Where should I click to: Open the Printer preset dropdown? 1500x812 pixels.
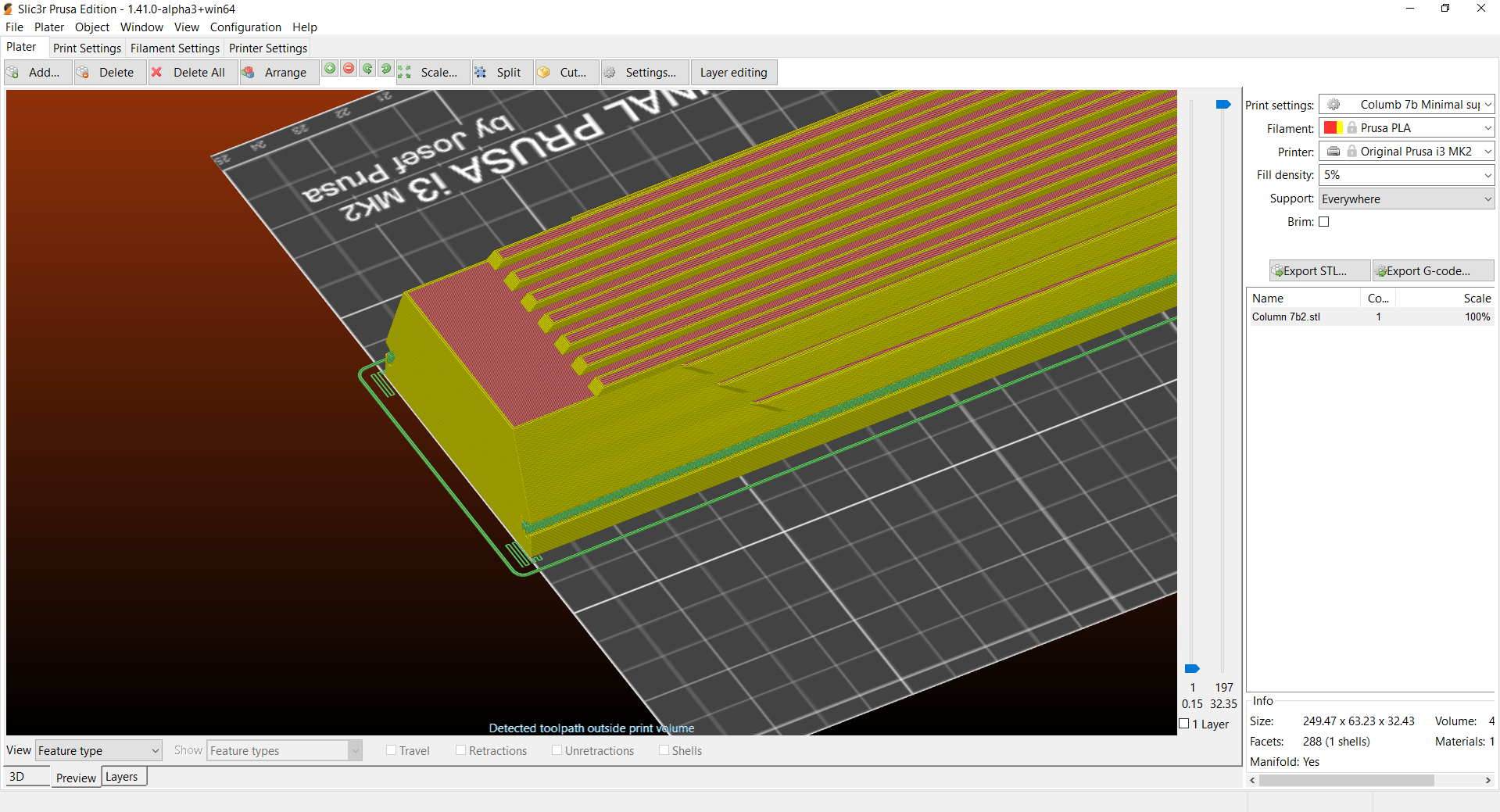click(1407, 152)
